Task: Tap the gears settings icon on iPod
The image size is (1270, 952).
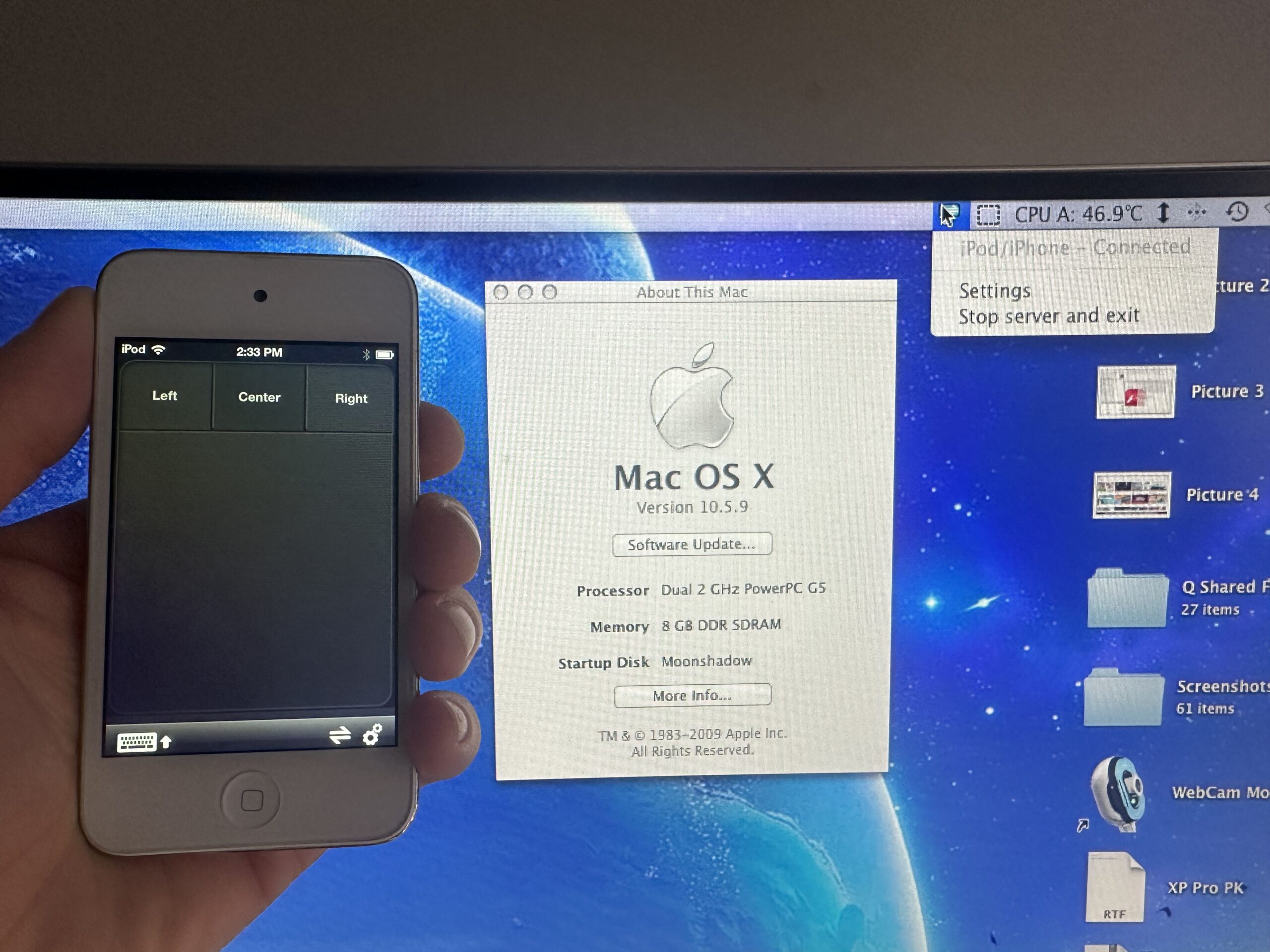Action: tap(373, 734)
